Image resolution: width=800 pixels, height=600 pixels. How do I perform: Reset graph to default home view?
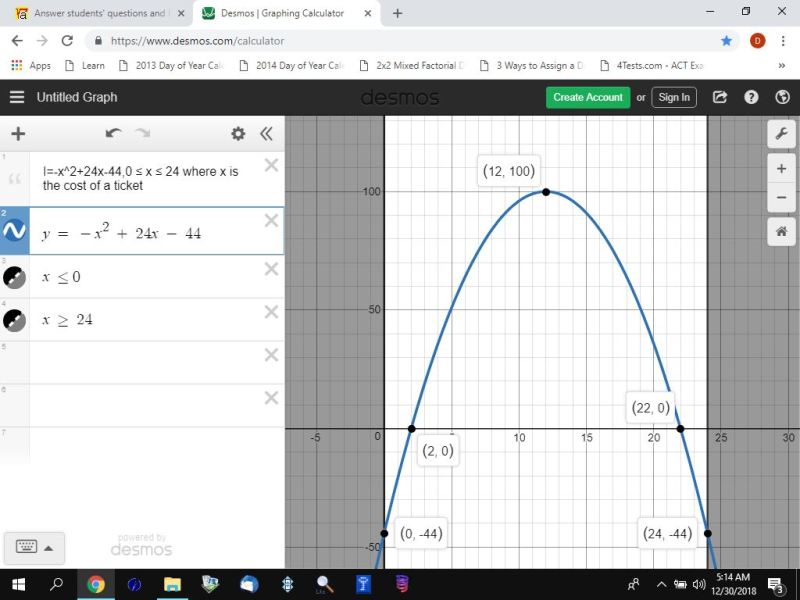coord(781,232)
